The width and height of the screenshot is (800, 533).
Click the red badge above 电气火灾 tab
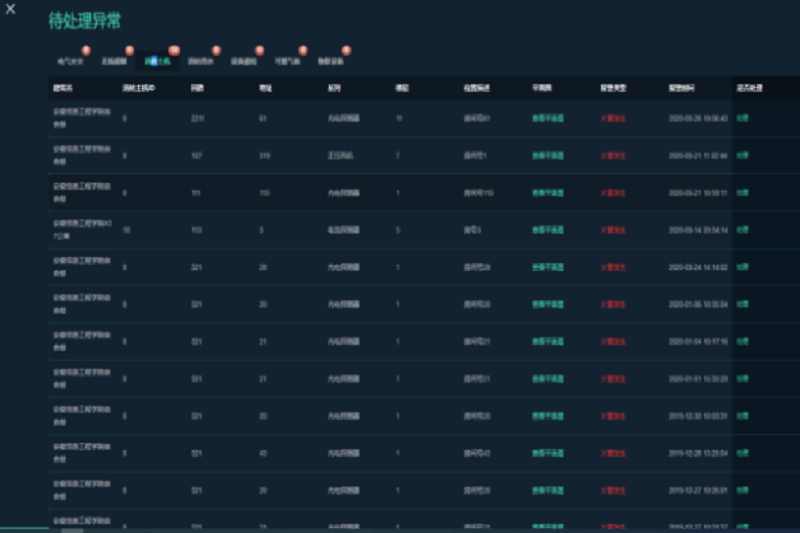(x=86, y=49)
